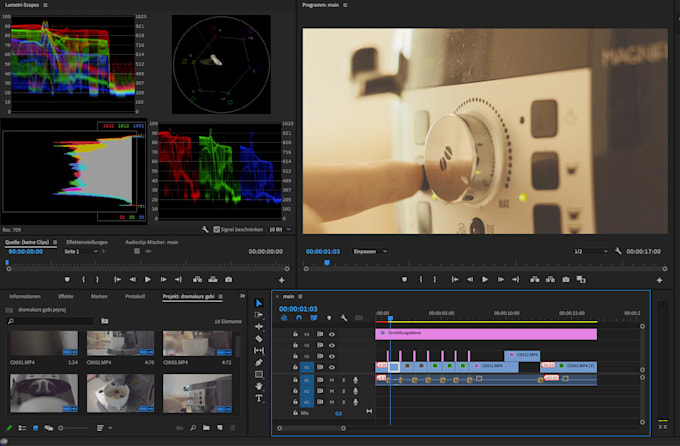Open Einpassen zoom level dropdown
This screenshot has height=446, width=680.
click(370, 251)
